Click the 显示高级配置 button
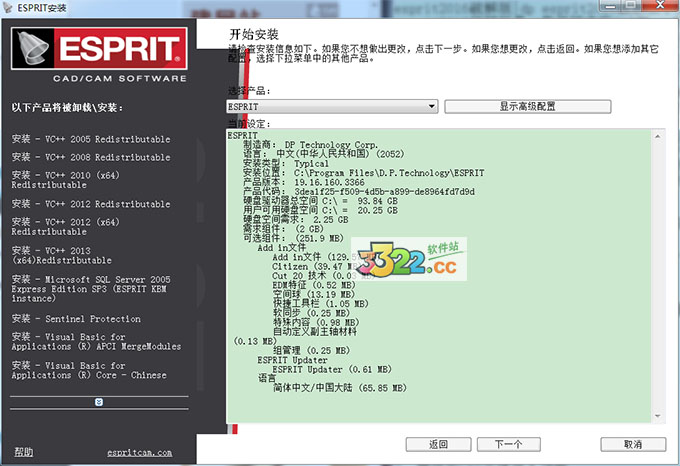Image resolution: width=680 pixels, height=466 pixels. 528,107
